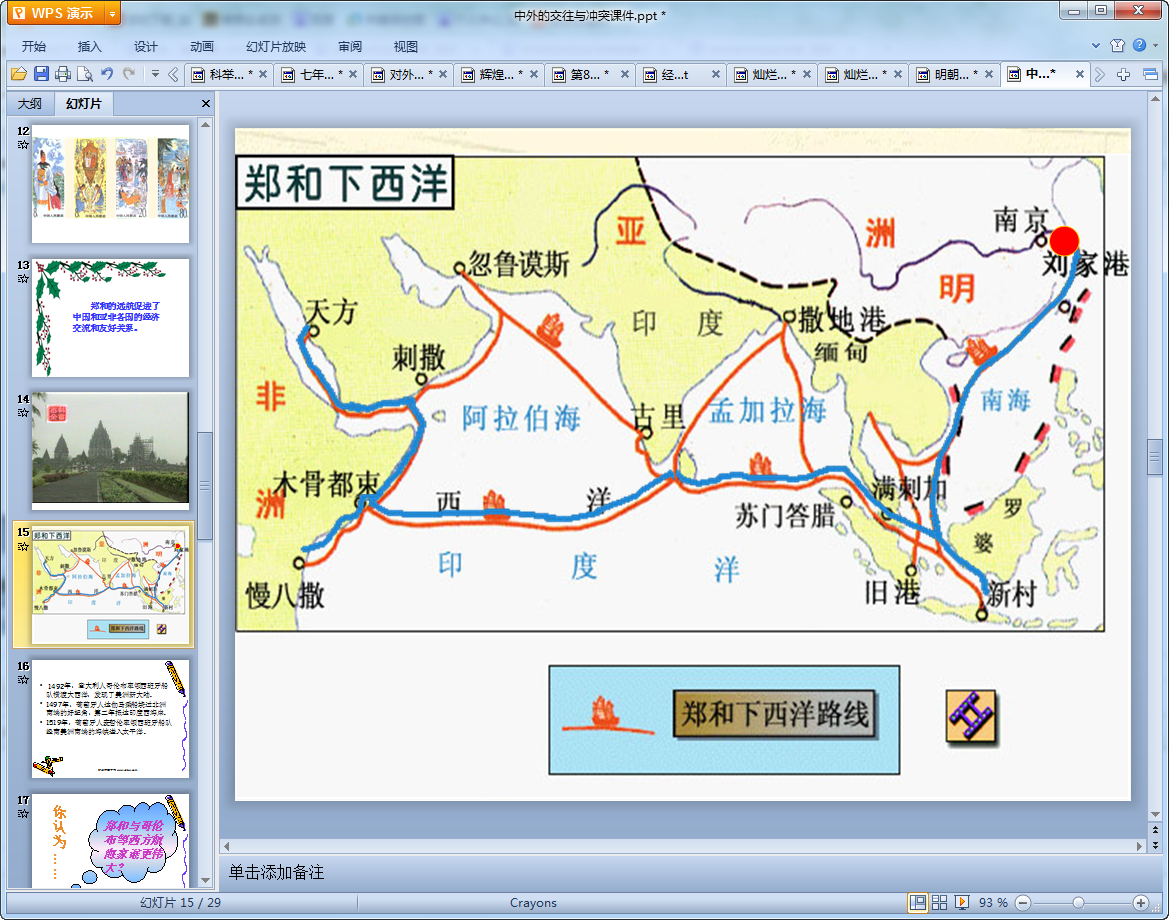Start slideshow from status bar icon
This screenshot has width=1169, height=920.
(x=962, y=902)
